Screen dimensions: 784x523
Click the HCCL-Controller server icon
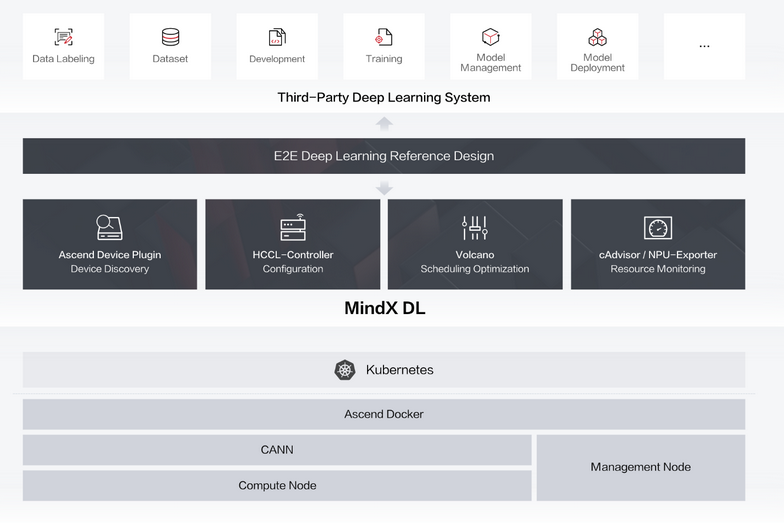293,228
